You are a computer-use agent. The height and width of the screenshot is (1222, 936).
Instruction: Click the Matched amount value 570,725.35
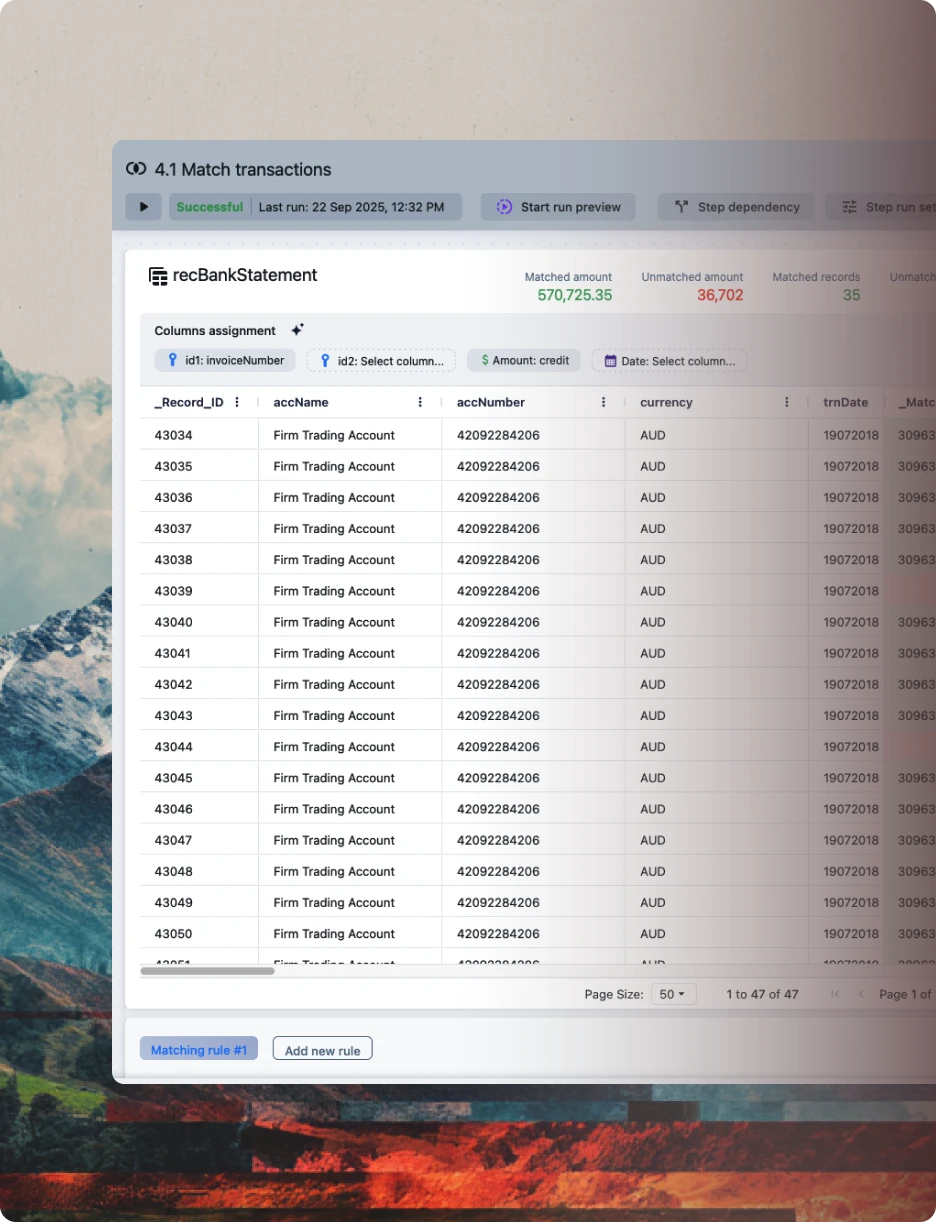pyautogui.click(x=575, y=295)
